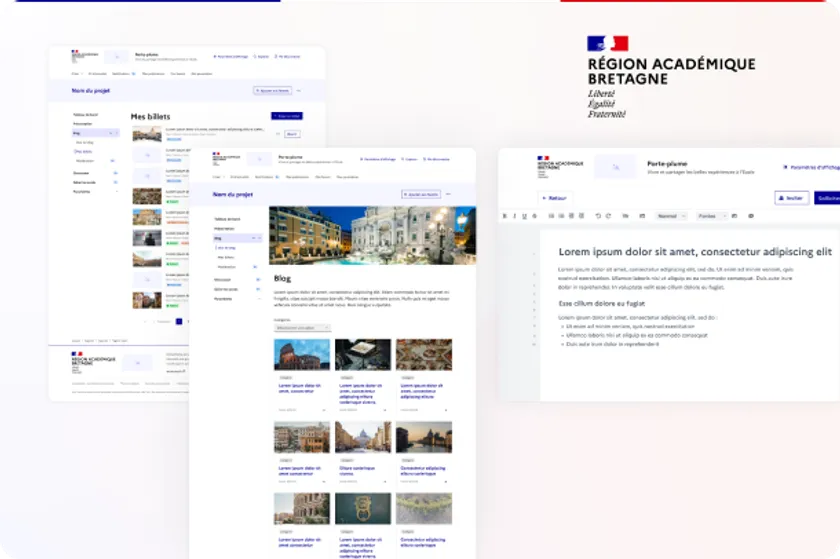Screen dimensions: 840x559
Task: Select Modération in Mes billets page sidebar
Action: click(85, 161)
